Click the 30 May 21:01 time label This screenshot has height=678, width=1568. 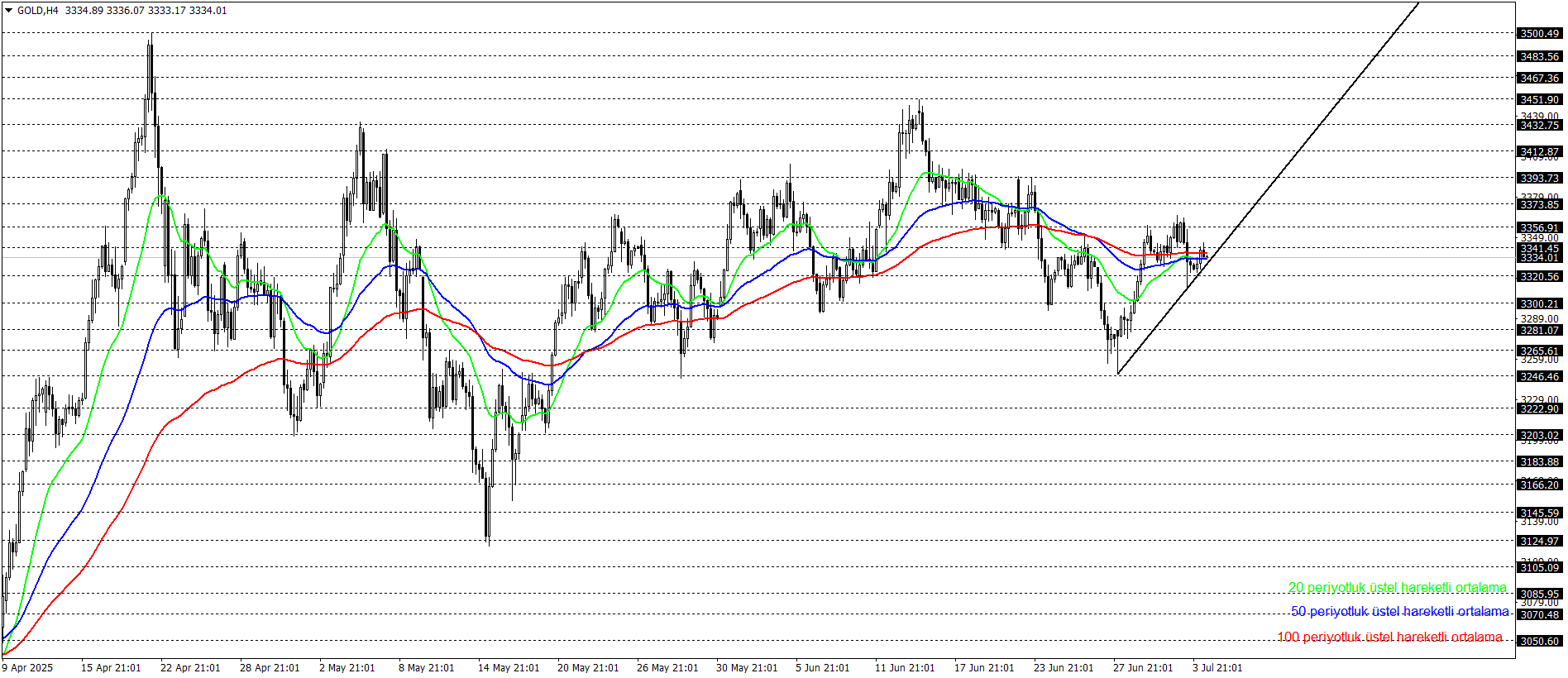click(747, 668)
